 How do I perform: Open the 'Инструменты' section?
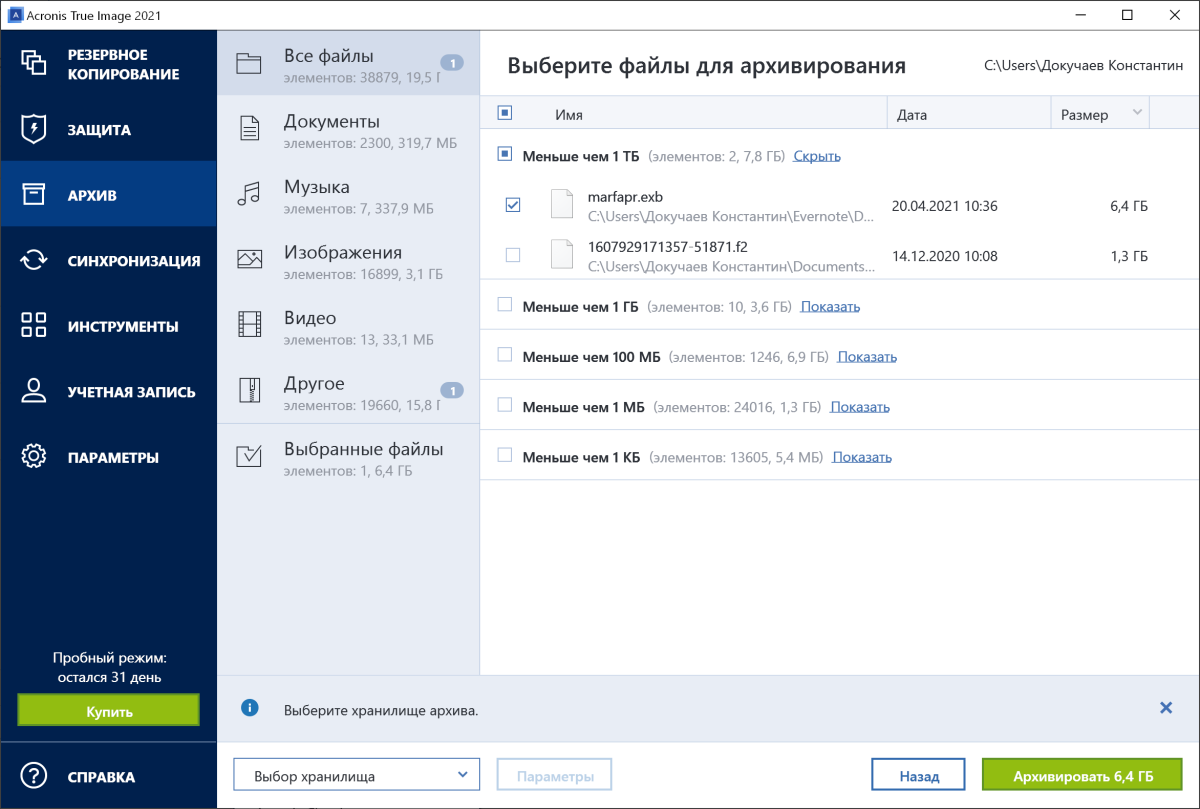(x=108, y=326)
